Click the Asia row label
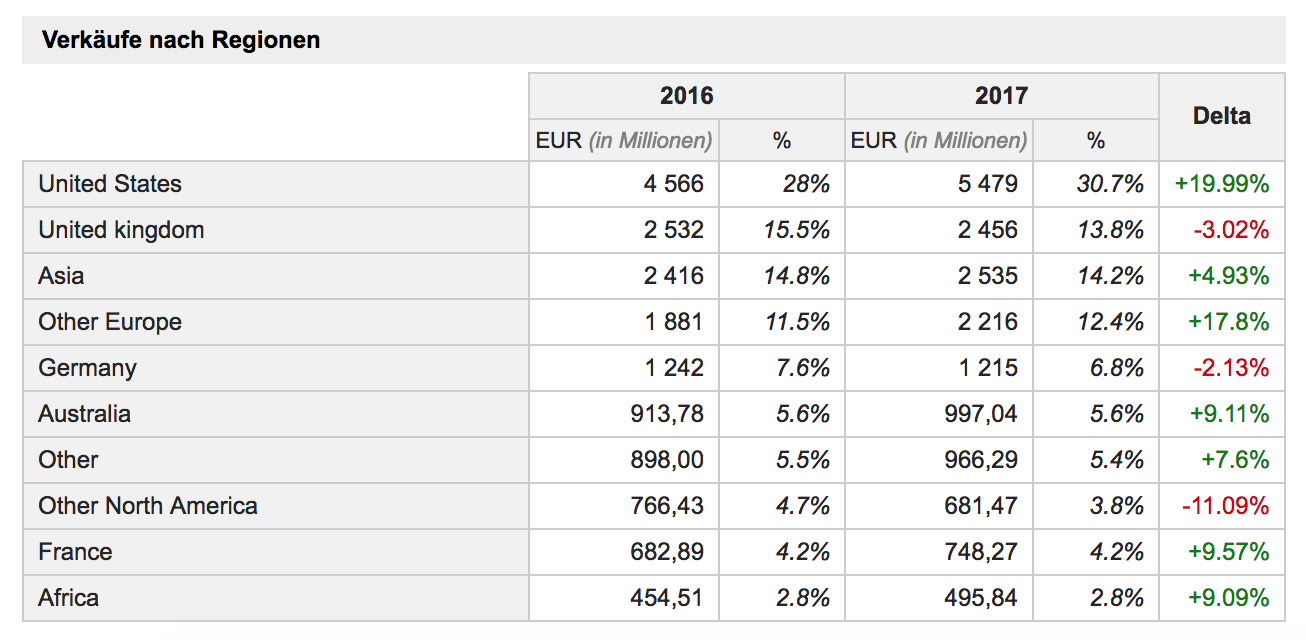 [x=61, y=276]
